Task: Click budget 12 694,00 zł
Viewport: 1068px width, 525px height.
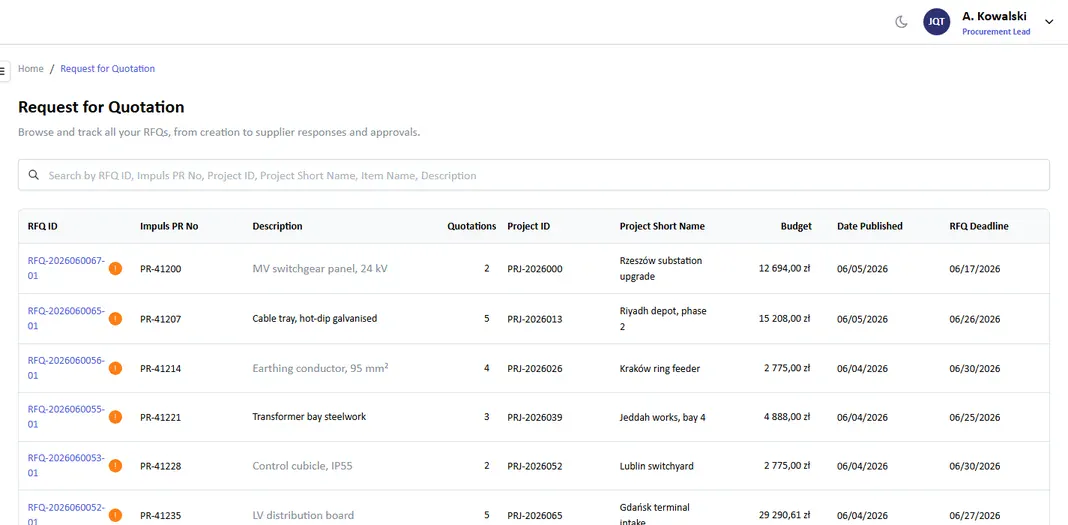Action: pos(784,268)
